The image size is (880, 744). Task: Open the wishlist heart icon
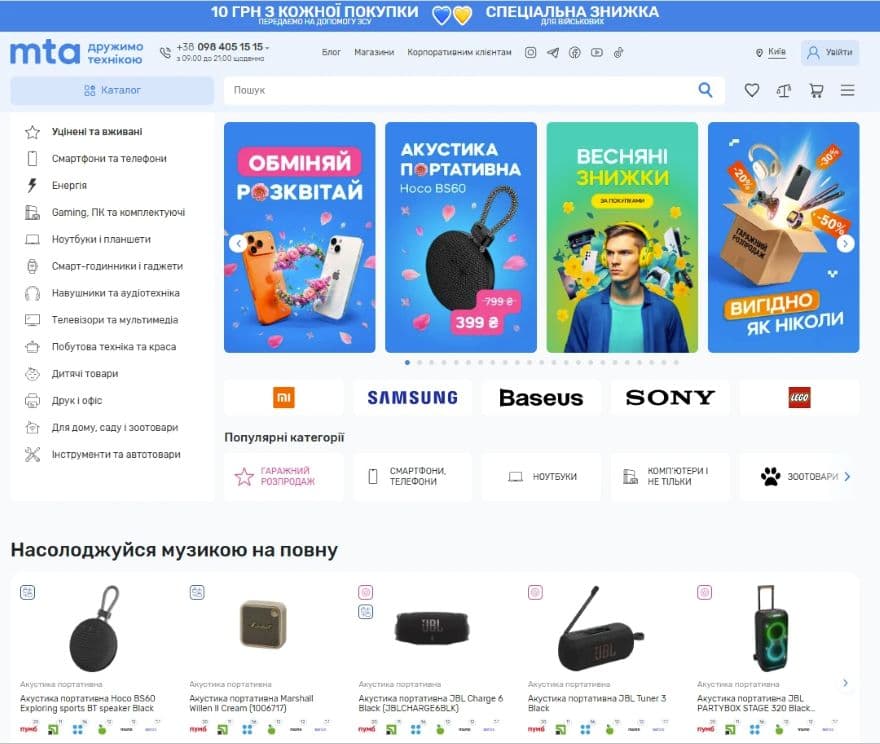point(751,90)
